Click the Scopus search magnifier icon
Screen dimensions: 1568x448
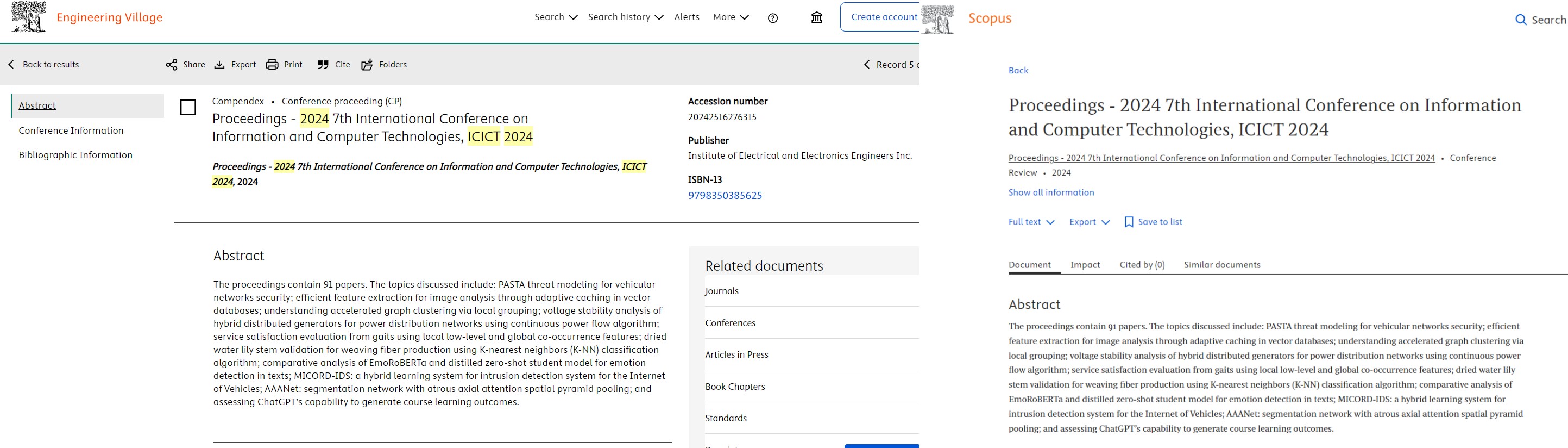point(1521,20)
